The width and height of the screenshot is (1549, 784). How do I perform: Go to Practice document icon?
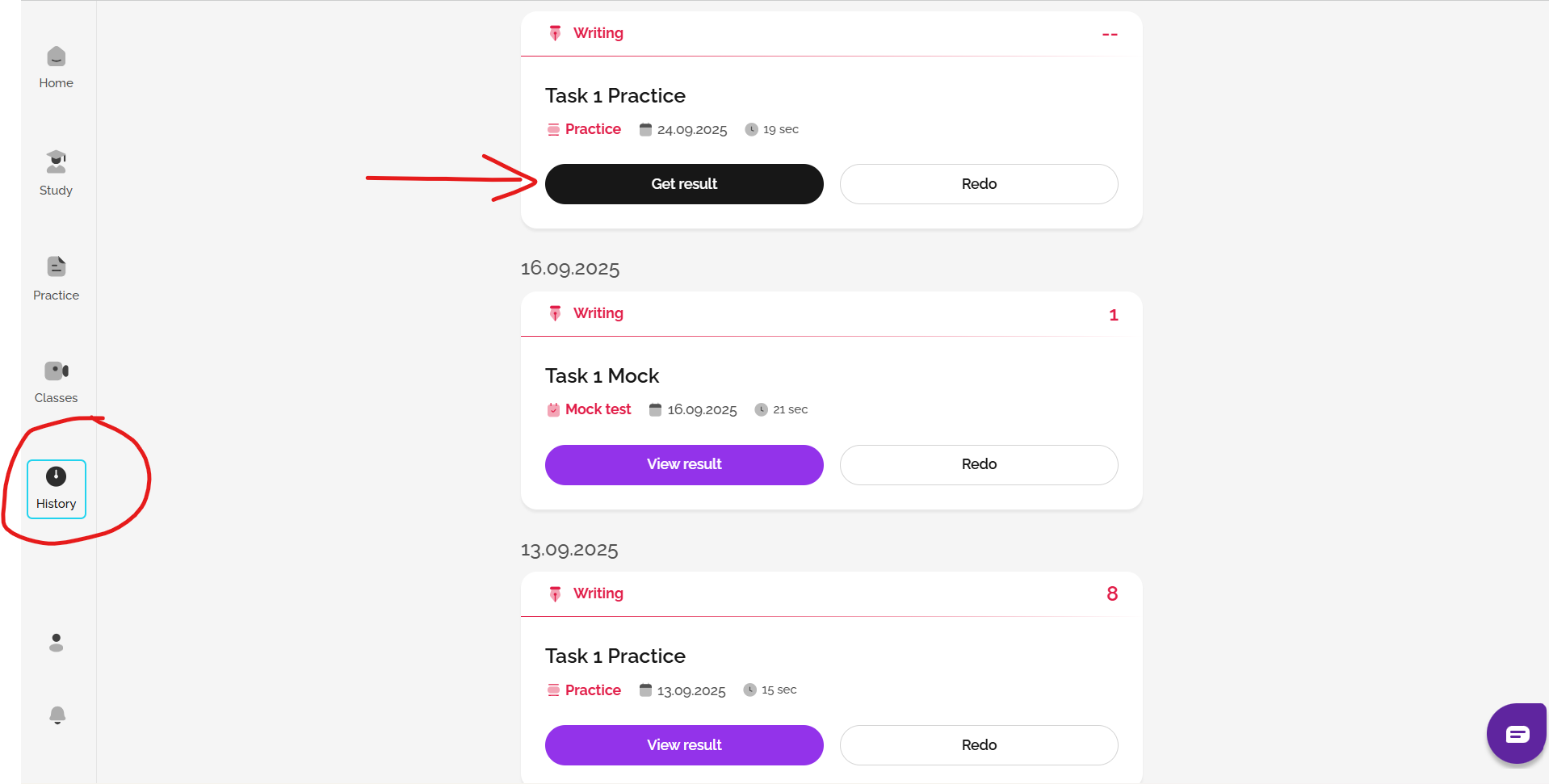pyautogui.click(x=56, y=266)
